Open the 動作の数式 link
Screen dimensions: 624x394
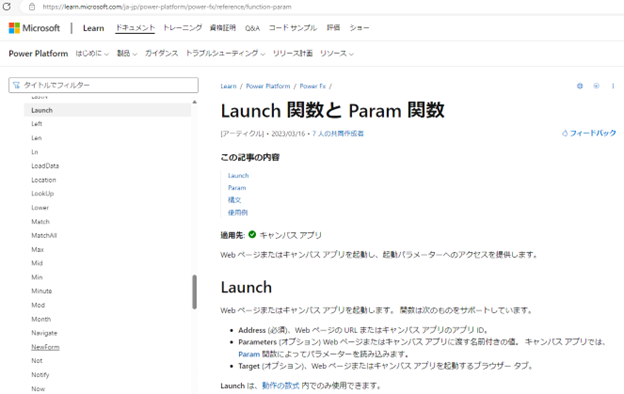[x=281, y=386]
